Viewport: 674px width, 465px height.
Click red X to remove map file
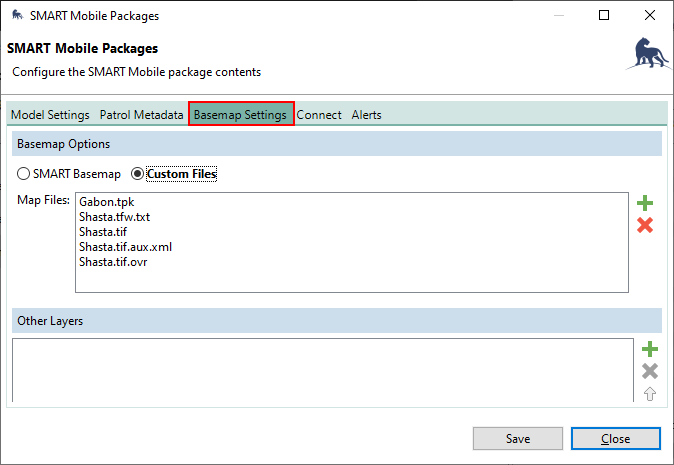pos(645,225)
